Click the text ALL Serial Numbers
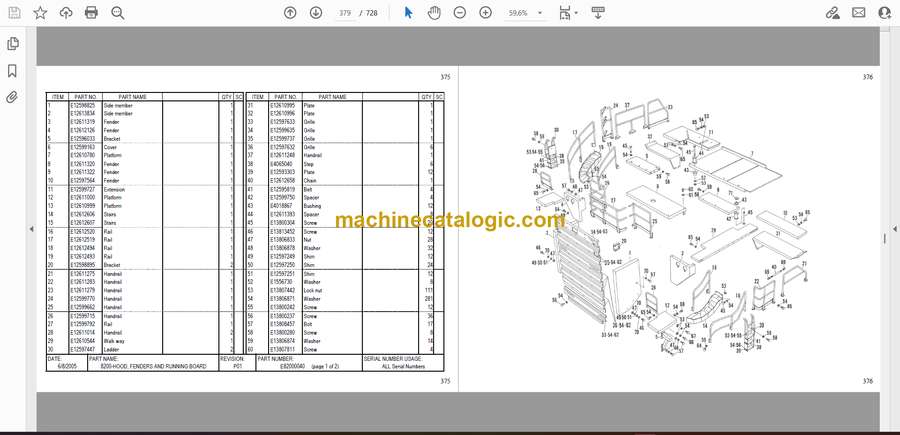Image resolution: width=900 pixels, height=435 pixels. click(403, 366)
